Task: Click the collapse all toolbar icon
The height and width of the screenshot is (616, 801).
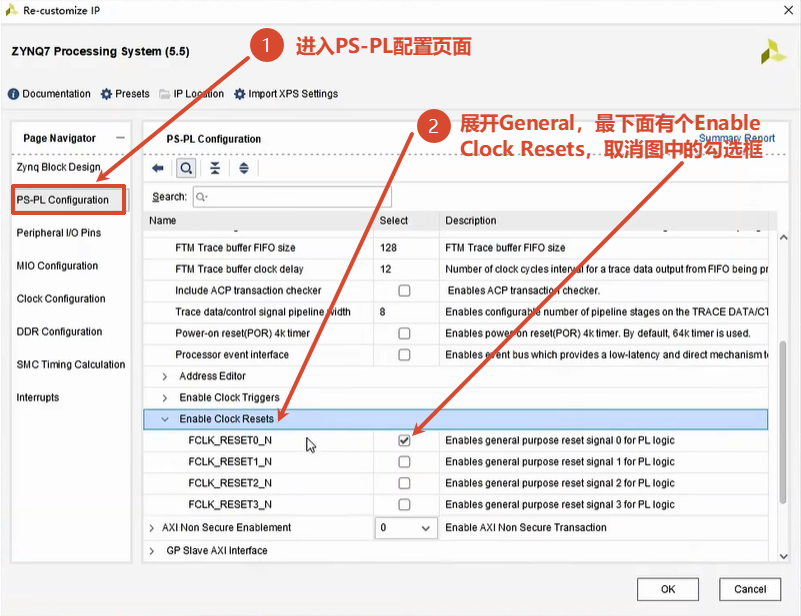Action: pos(215,168)
